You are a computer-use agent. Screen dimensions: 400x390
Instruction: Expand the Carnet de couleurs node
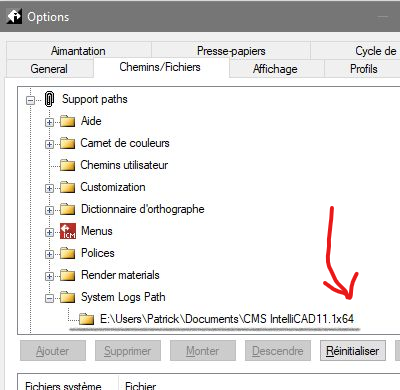[x=49, y=144]
